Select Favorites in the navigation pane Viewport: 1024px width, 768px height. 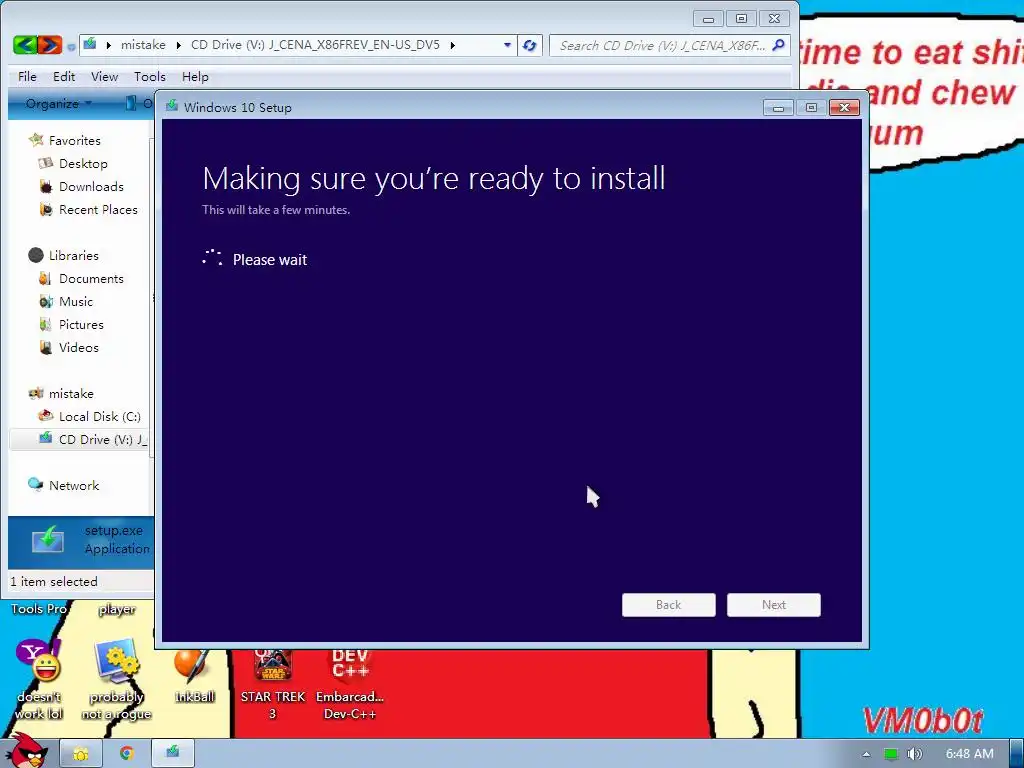click(74, 140)
